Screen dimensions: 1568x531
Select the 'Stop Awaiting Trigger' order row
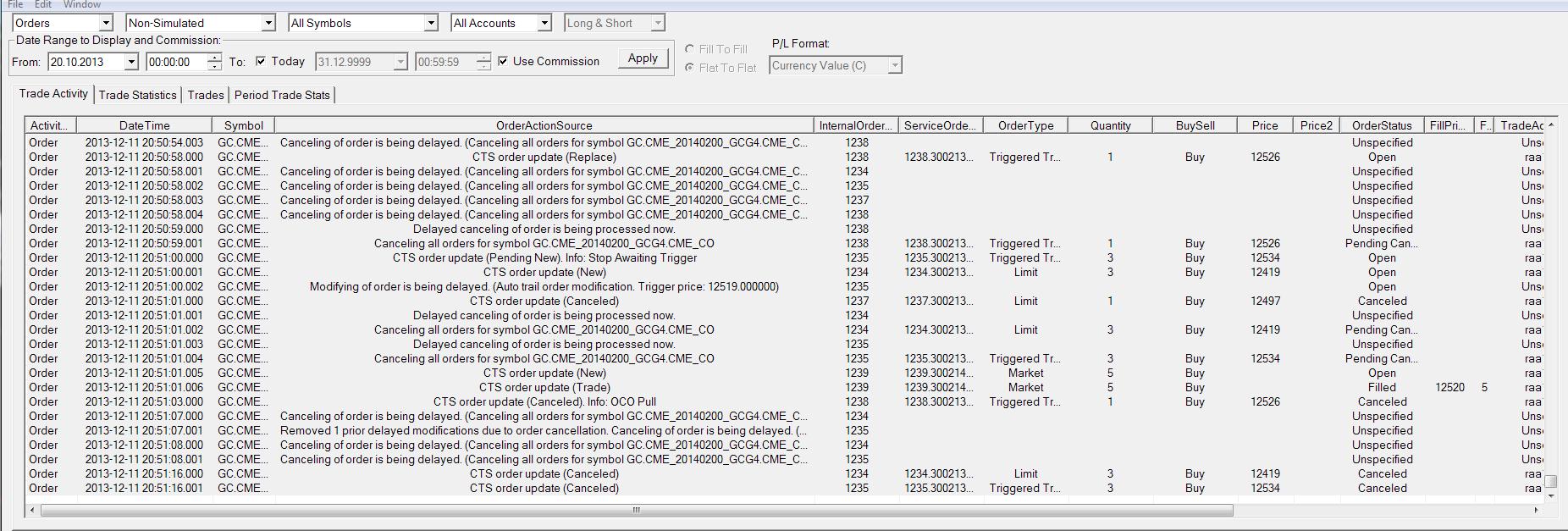tap(784, 257)
